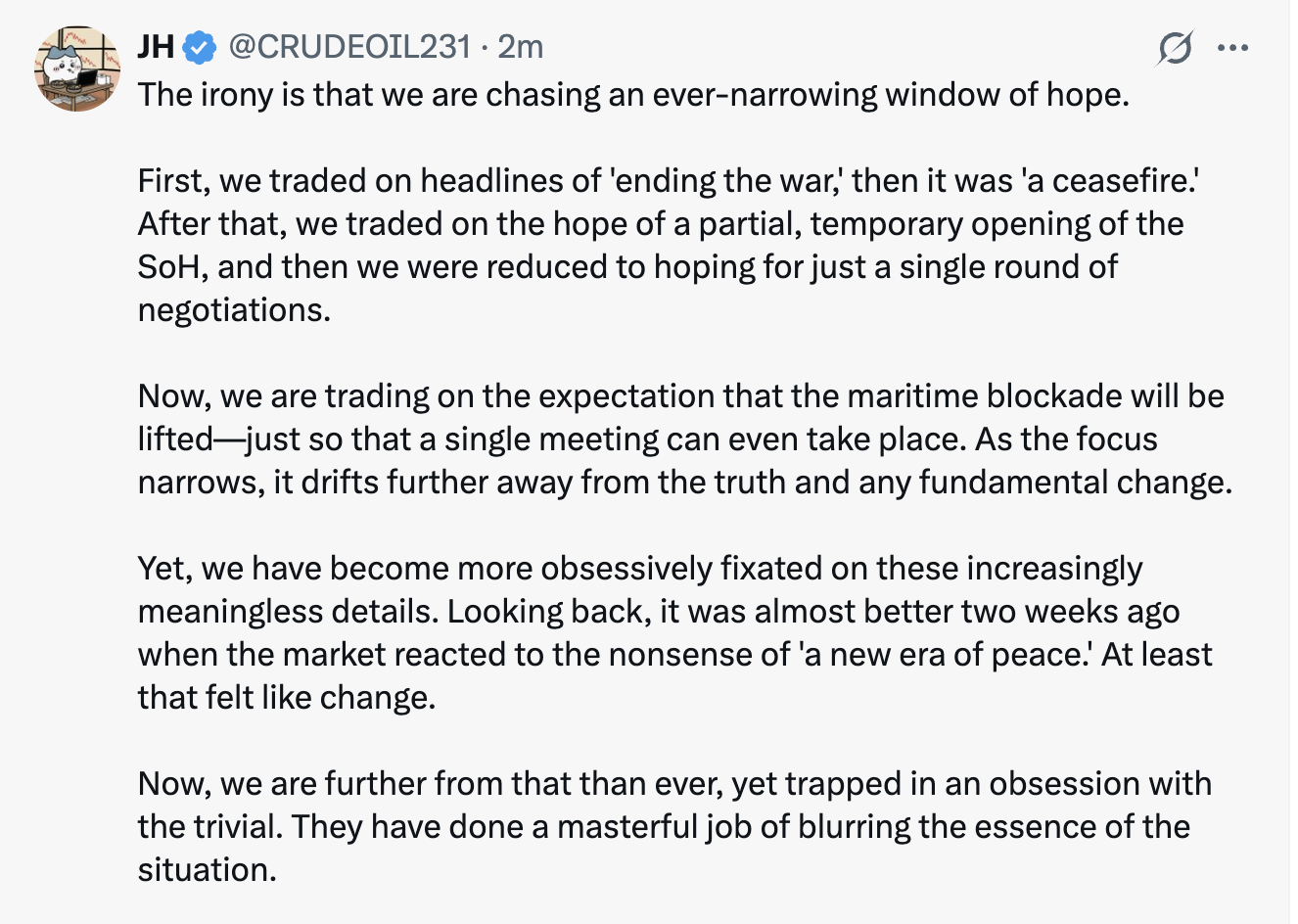Click the 2m post timestamp
The width and height of the screenshot is (1298, 924).
coord(520,46)
